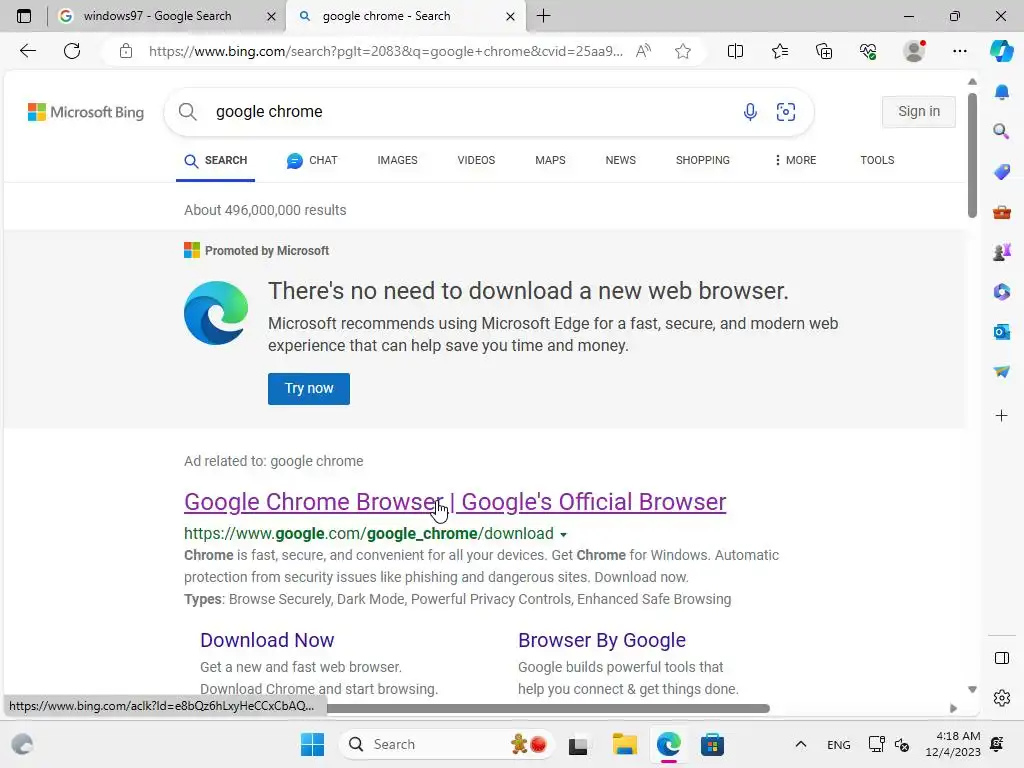Open the Browser By Google link
Viewport: 1024px width, 768px height.
(x=601, y=640)
